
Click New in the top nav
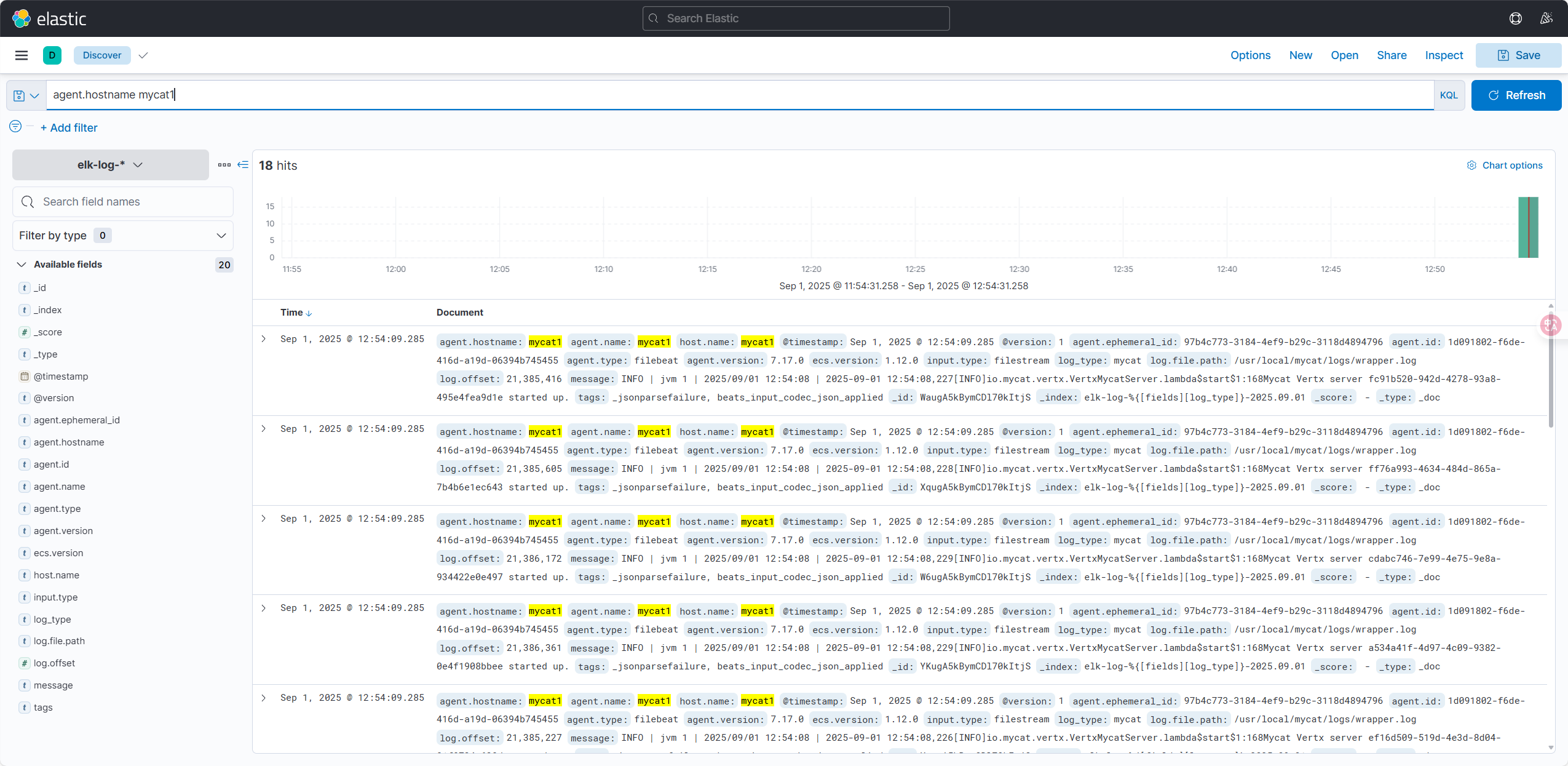[1301, 55]
